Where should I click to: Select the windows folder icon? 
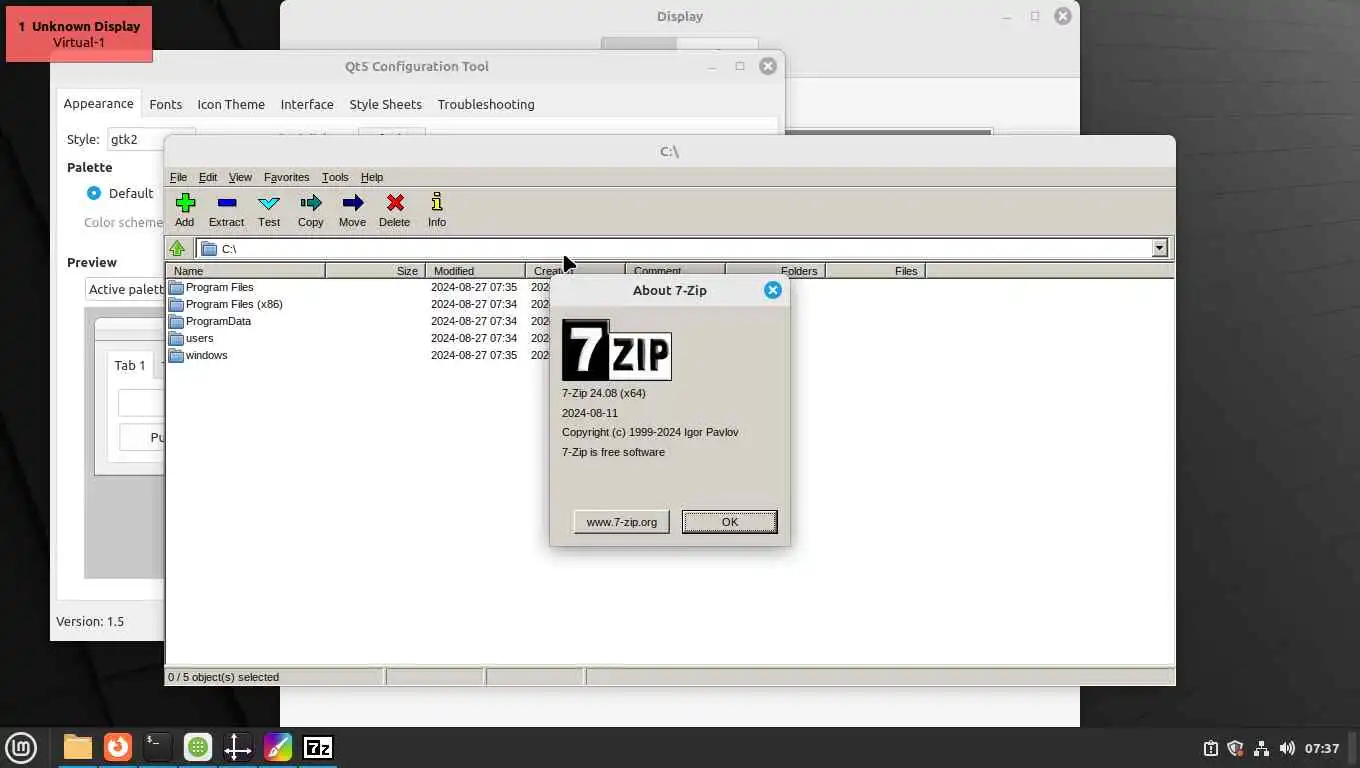coord(176,355)
